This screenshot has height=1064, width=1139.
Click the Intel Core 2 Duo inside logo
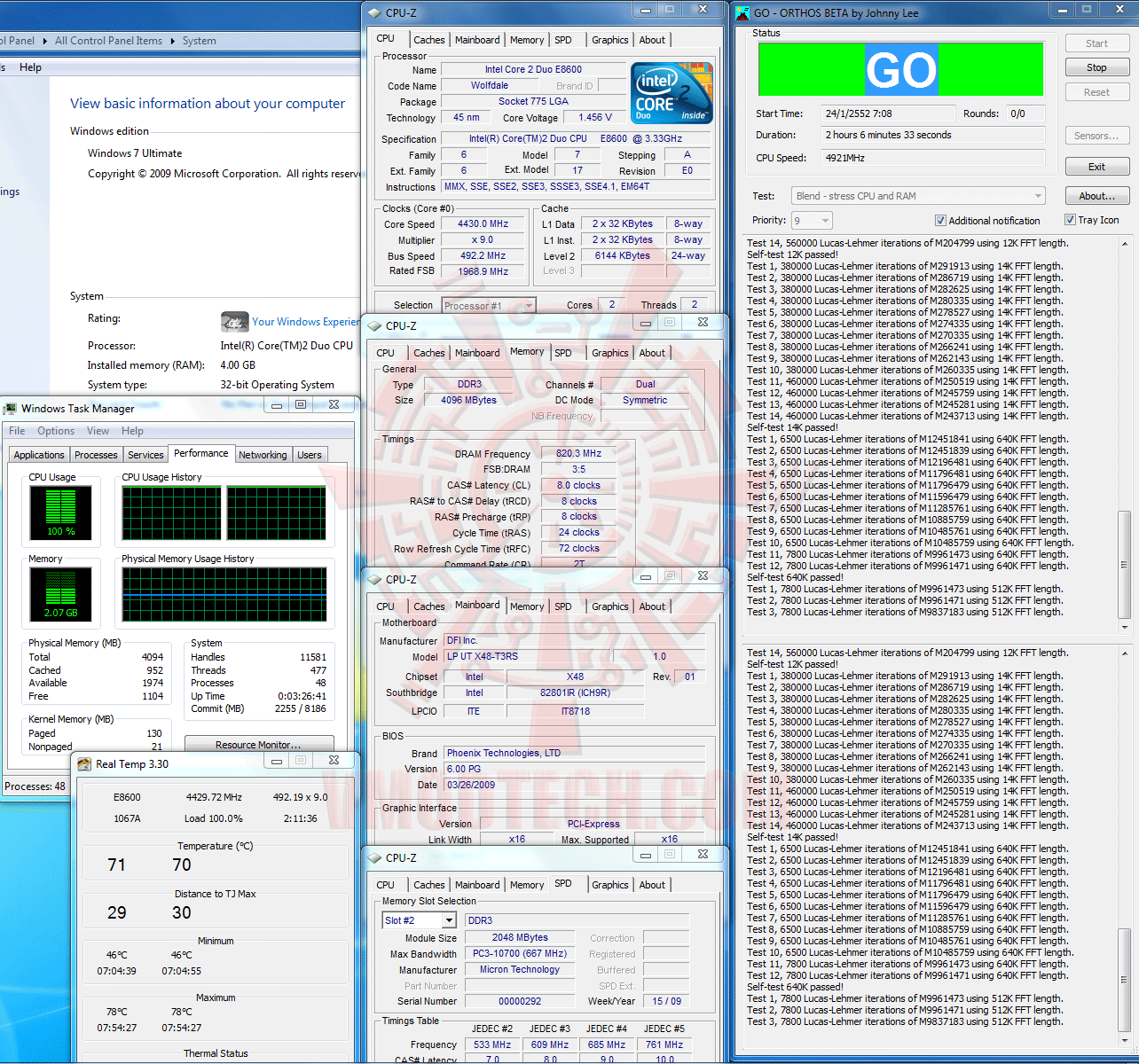[672, 93]
